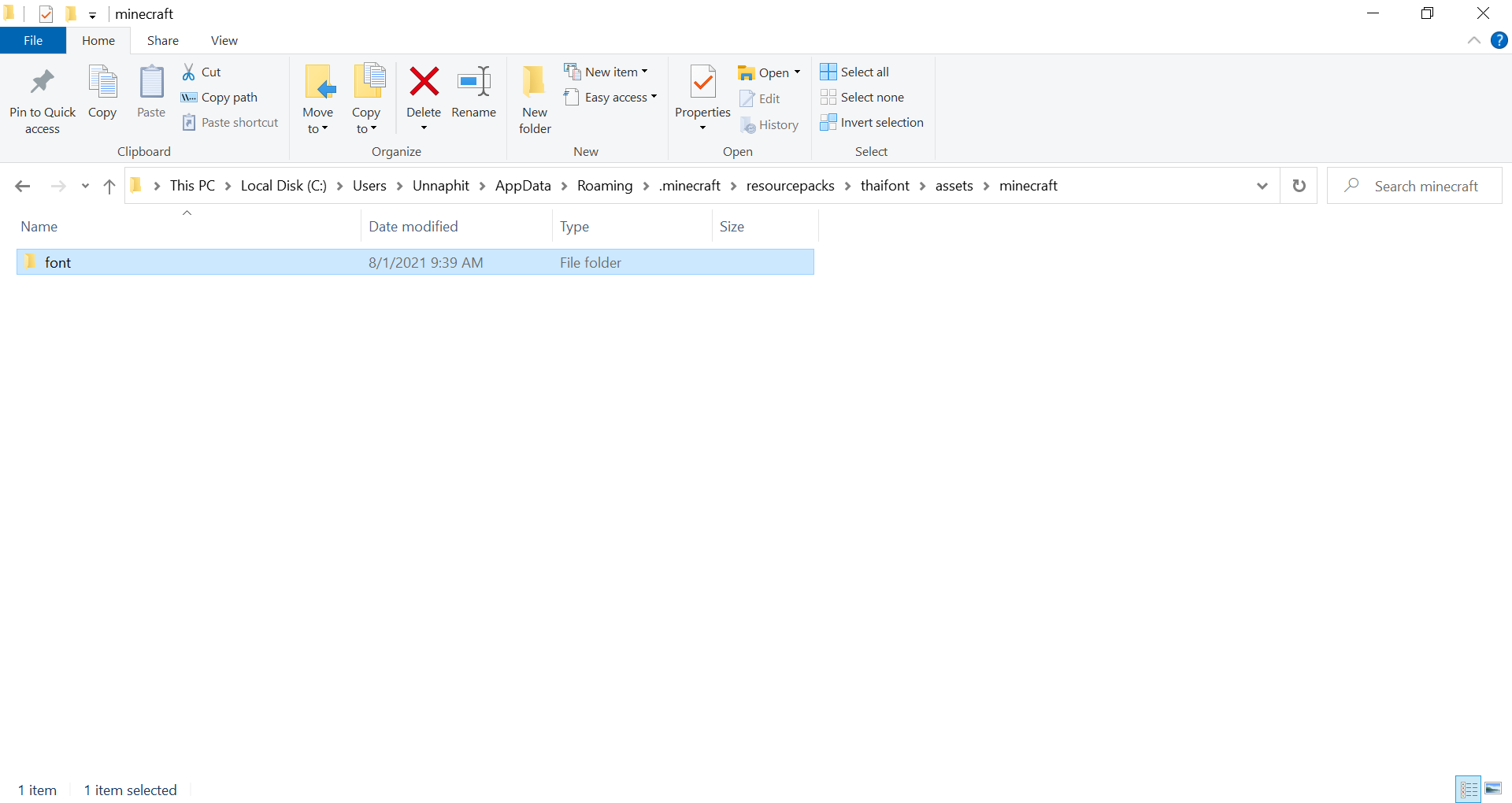1512x803 pixels.
Task: Click New folder quick access toolbar icon
Action: [x=71, y=13]
